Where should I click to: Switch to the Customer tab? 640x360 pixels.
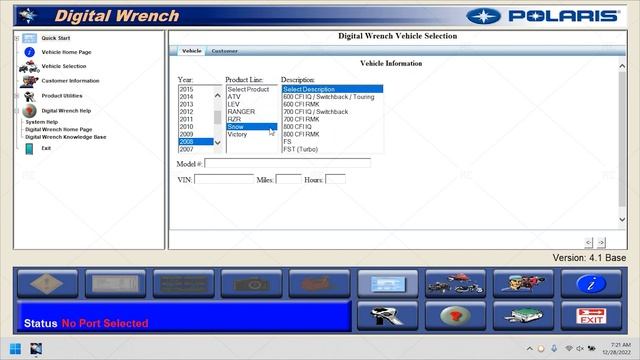[224, 51]
